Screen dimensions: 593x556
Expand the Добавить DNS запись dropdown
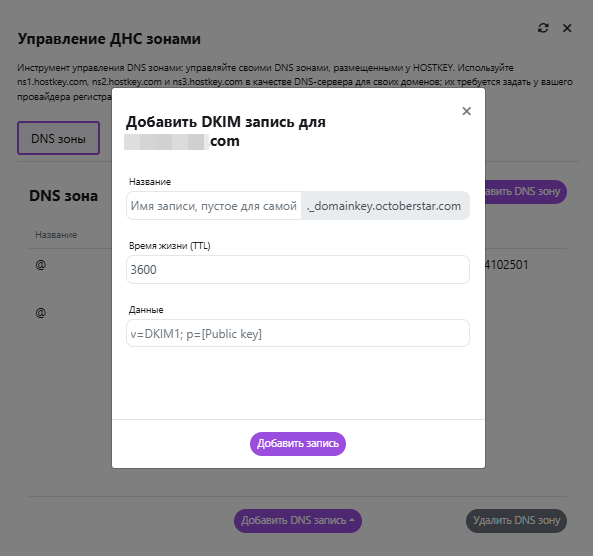click(x=298, y=520)
